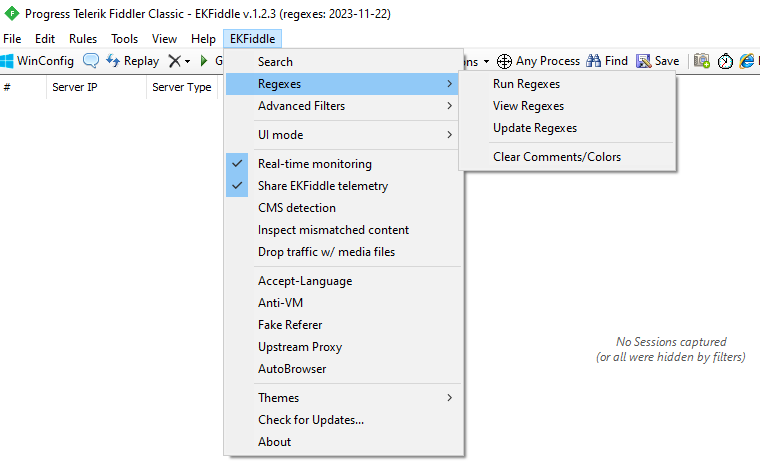Open the Themes submenu
Screen dimensions: 760x471
pyautogui.click(x=343, y=398)
